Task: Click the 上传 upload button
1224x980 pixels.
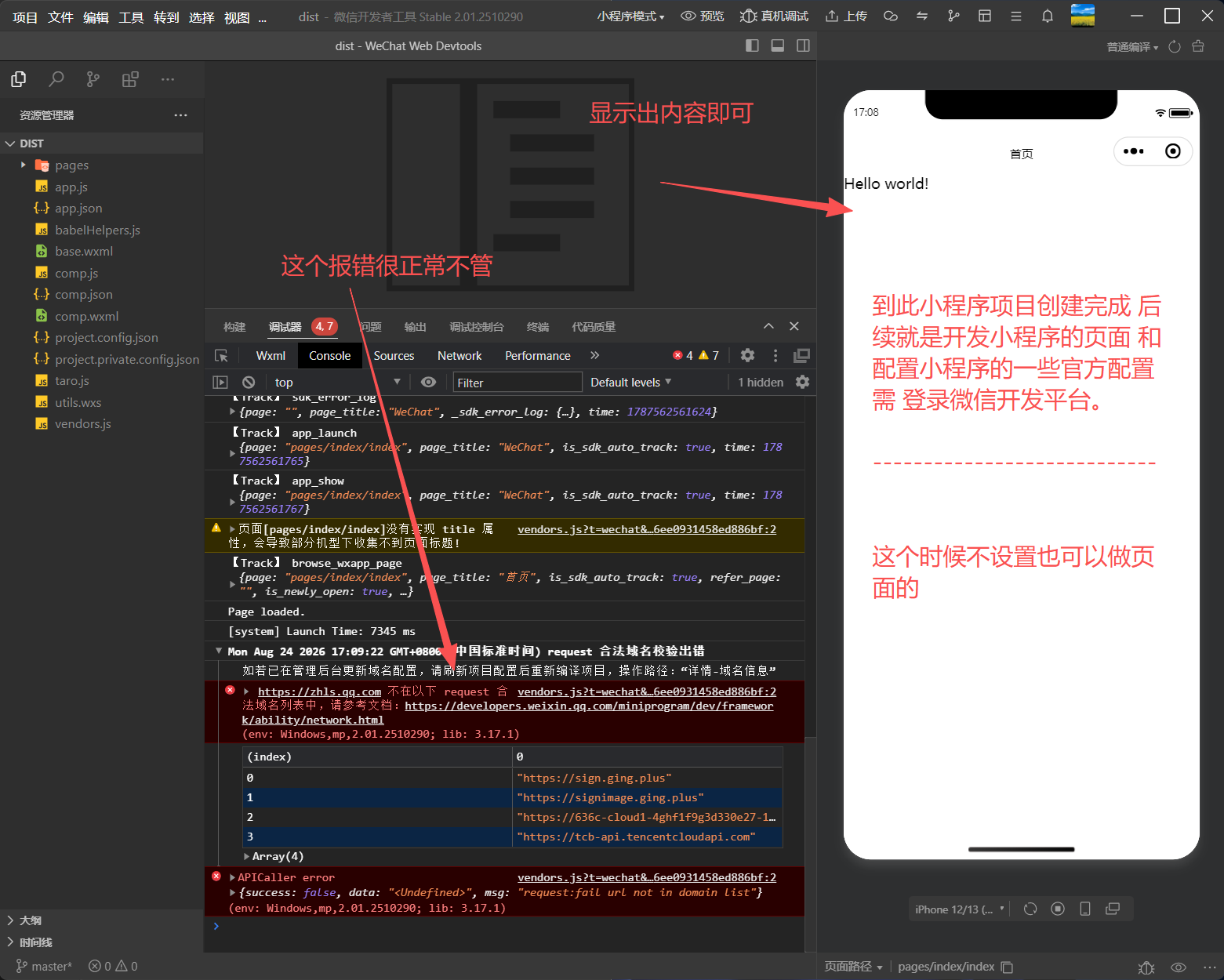Action: [846, 16]
